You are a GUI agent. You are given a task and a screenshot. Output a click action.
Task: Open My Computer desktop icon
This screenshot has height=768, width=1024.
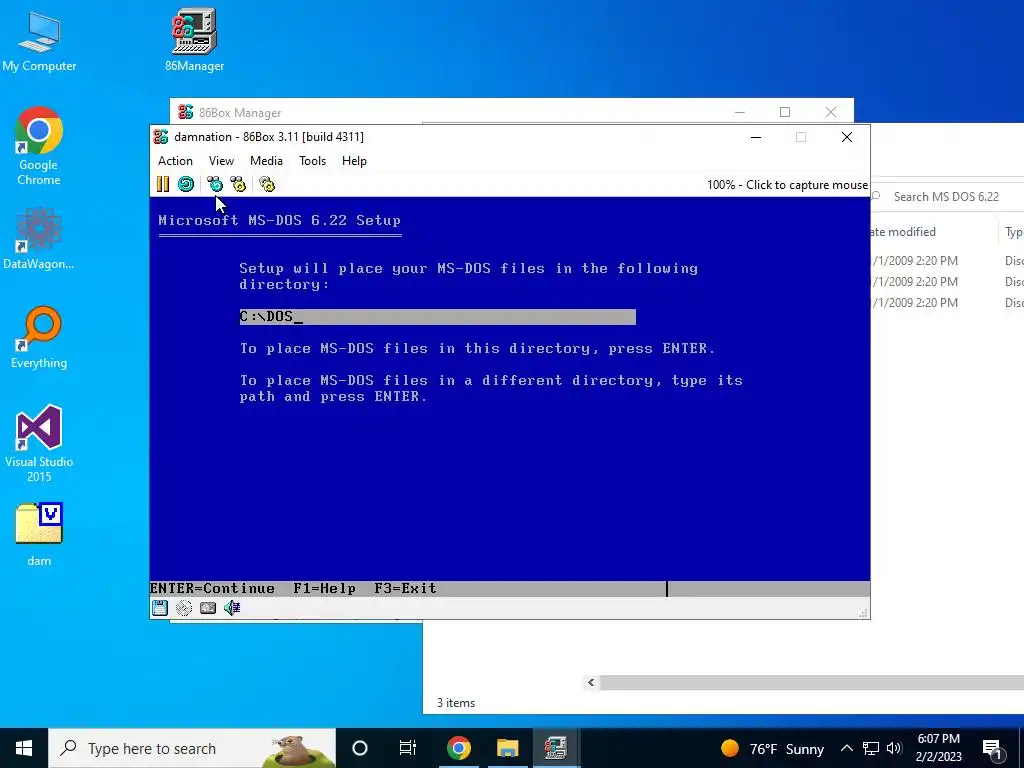tap(39, 40)
